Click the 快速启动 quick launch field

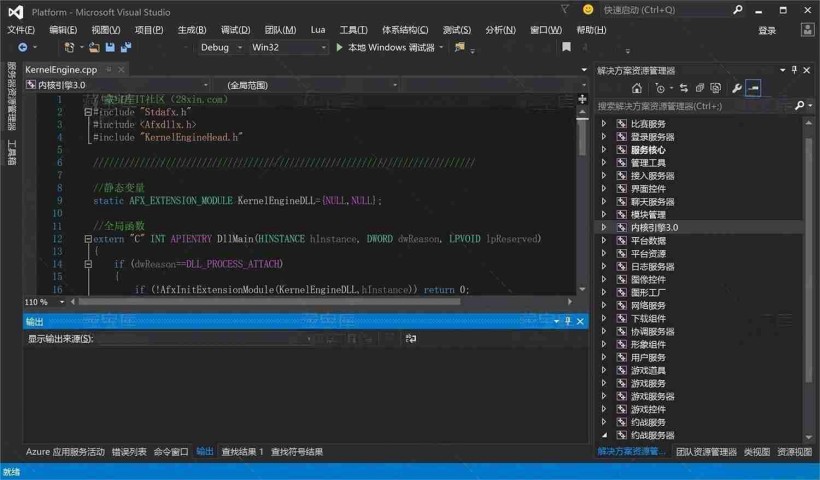(666, 10)
